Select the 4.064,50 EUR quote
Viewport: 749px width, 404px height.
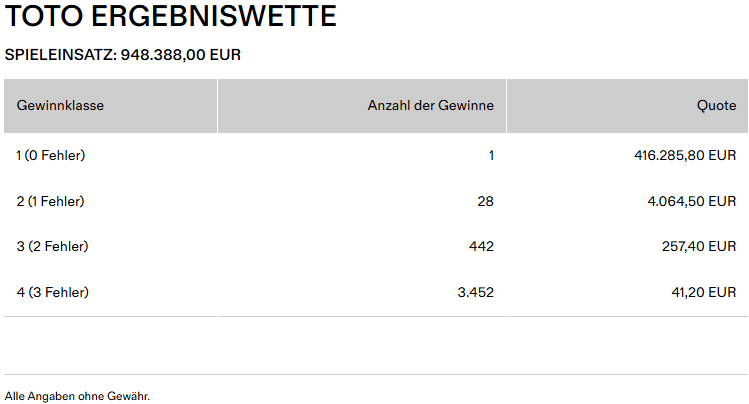692,201
